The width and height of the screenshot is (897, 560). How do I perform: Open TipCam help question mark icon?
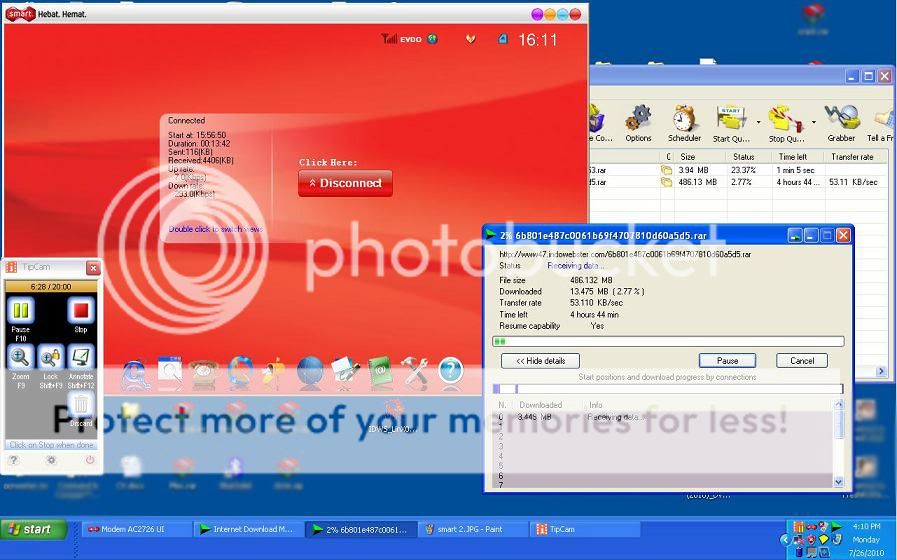pyautogui.click(x=14, y=460)
